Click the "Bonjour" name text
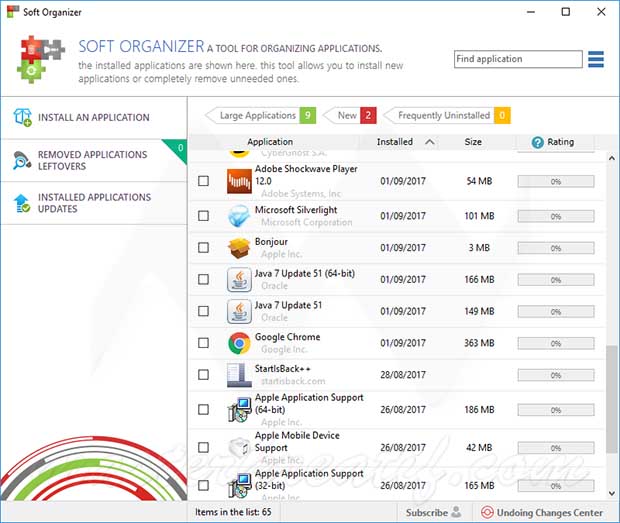 [271, 242]
